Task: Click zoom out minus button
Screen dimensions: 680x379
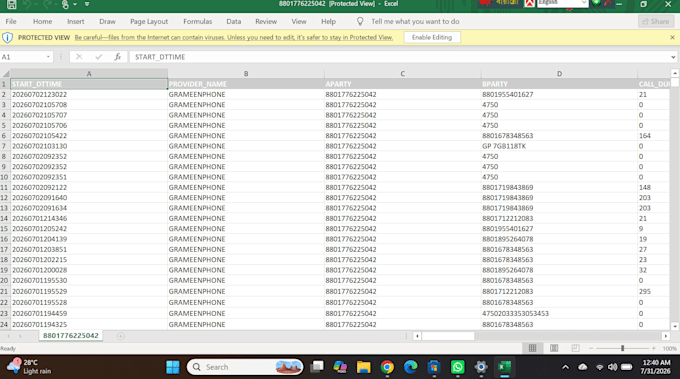Action: point(591,348)
